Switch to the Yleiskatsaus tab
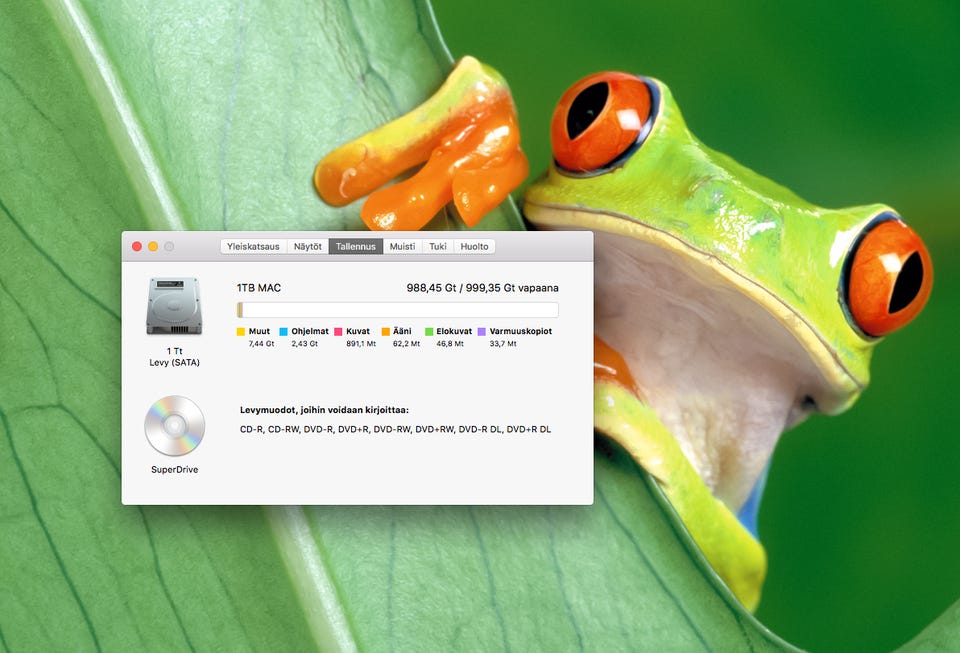The height and width of the screenshot is (653, 960). 253,246
